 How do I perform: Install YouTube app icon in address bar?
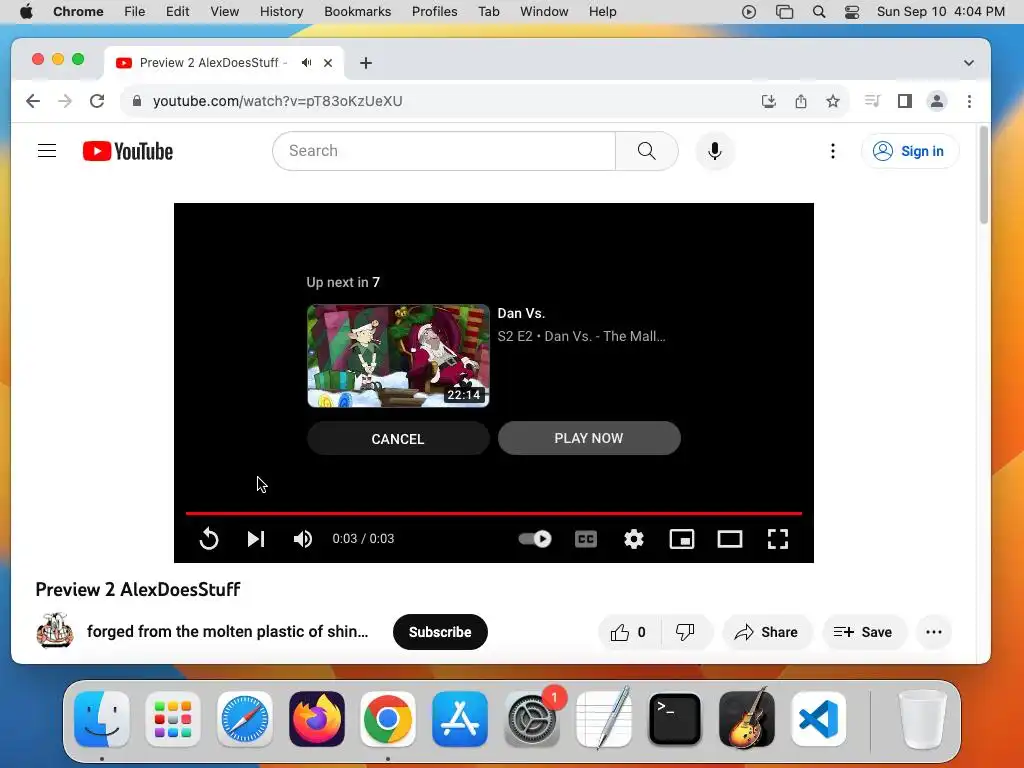point(769,101)
